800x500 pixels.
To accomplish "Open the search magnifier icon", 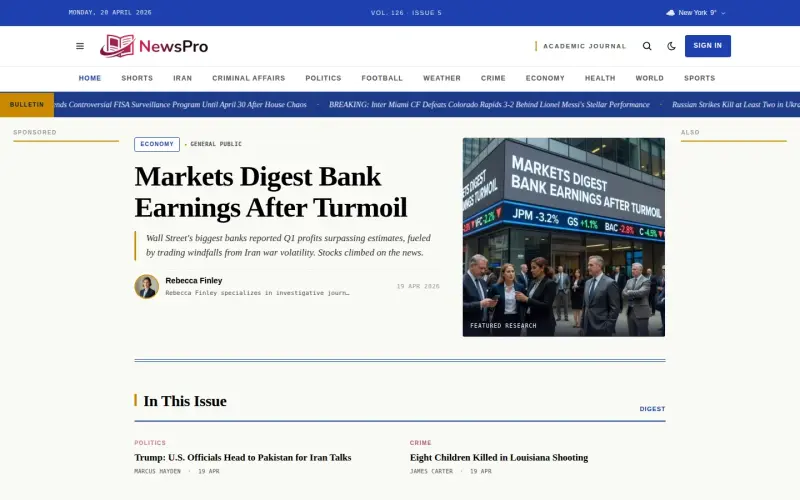I will [647, 46].
